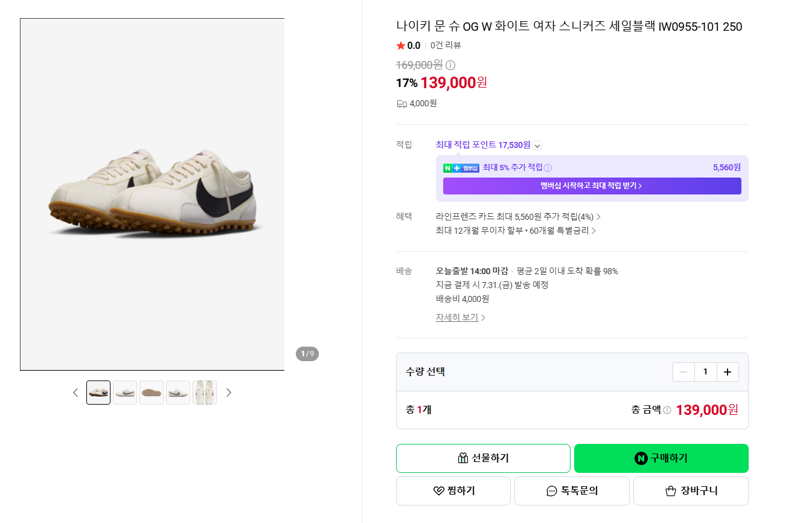Screen dimensions: 800x523
Task: Click the info icon next to 최대 5% 추가 적립
Action: pos(548,168)
